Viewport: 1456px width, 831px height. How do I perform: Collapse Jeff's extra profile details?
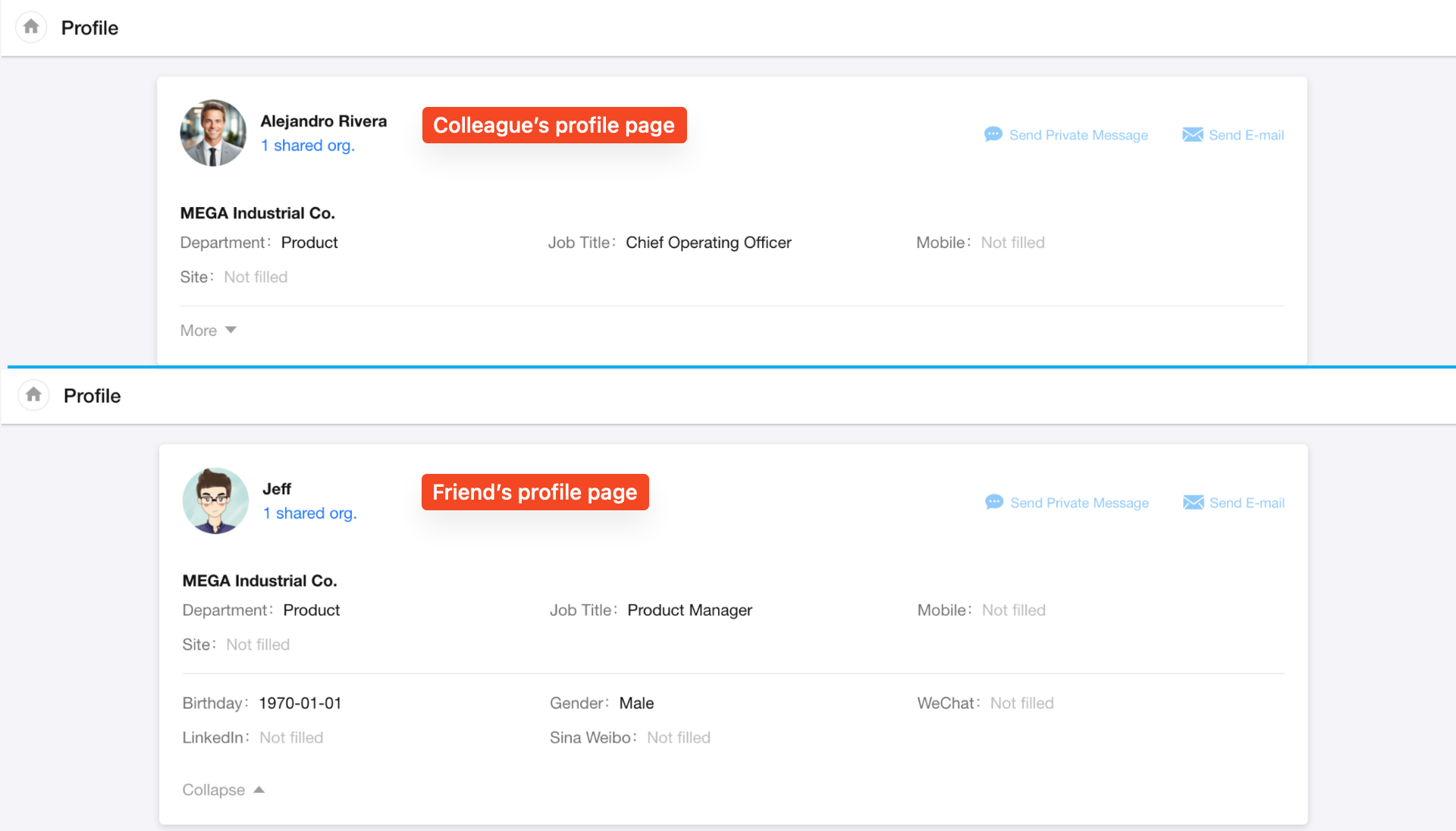pyautogui.click(x=214, y=790)
